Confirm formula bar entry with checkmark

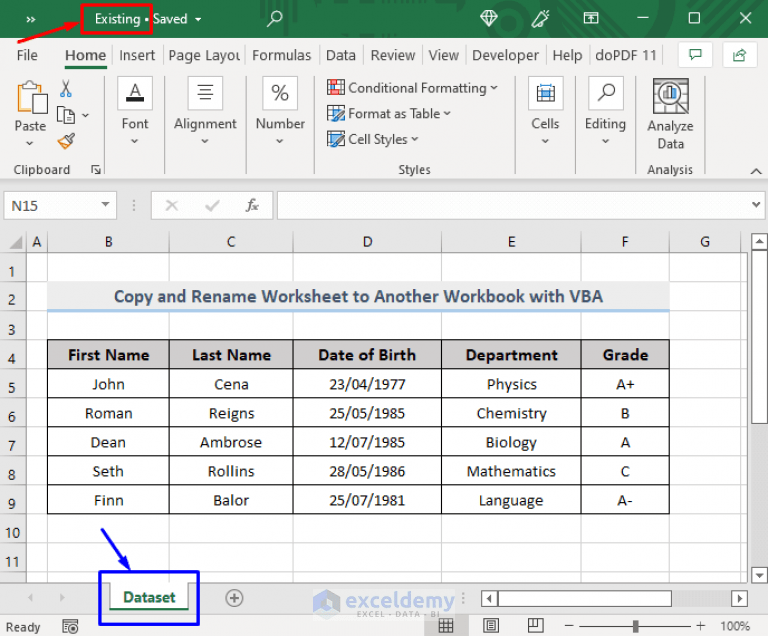(212, 205)
